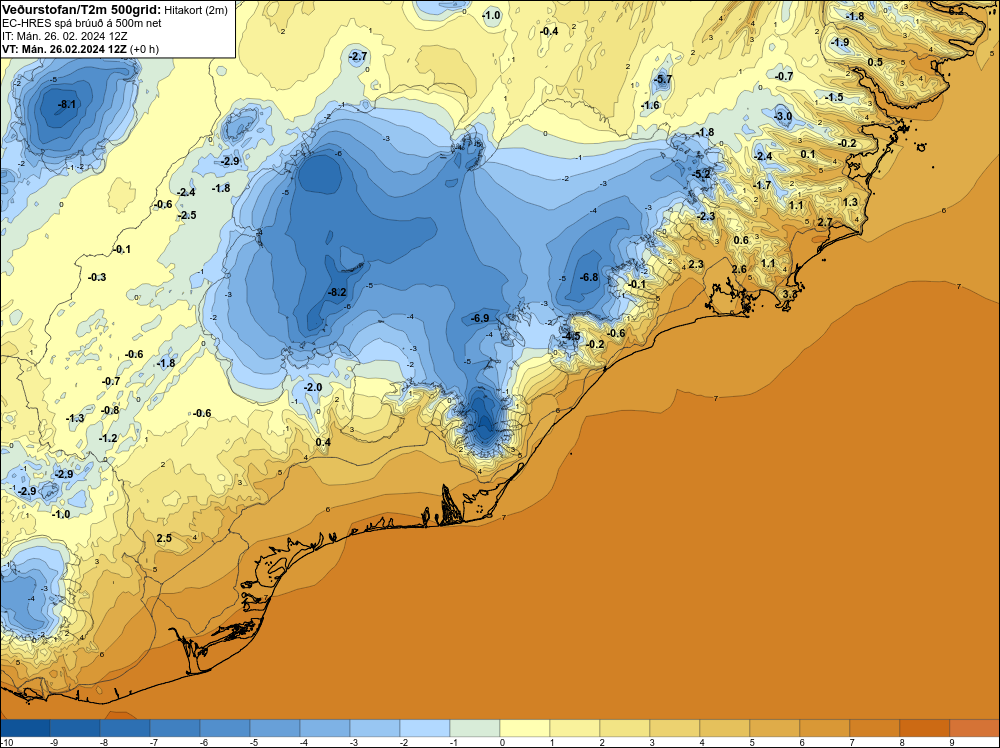Click the -2.5 temperature label
1000x748 pixels.
click(x=186, y=215)
